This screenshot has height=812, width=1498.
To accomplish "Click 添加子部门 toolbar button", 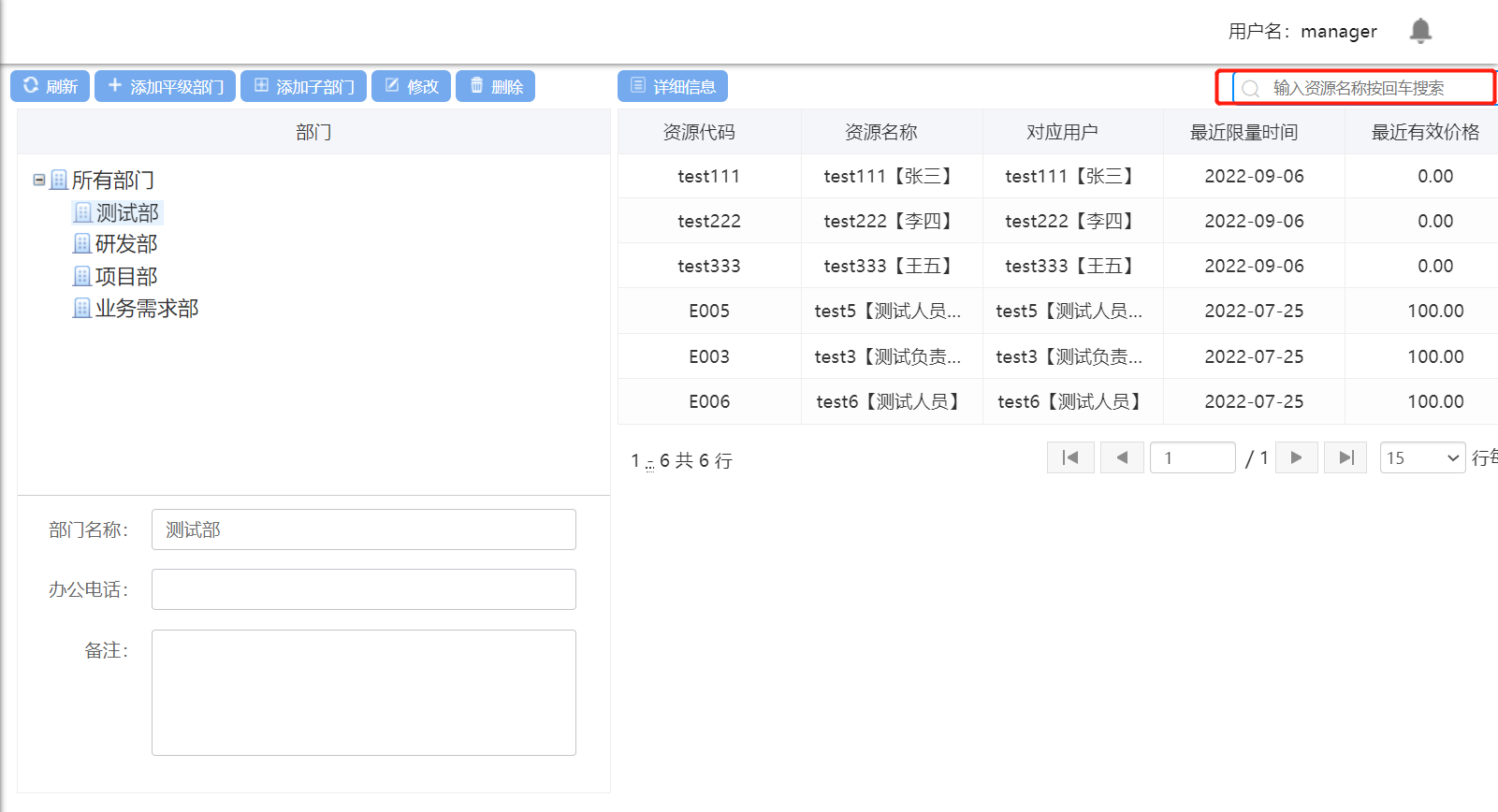I will pos(303,86).
